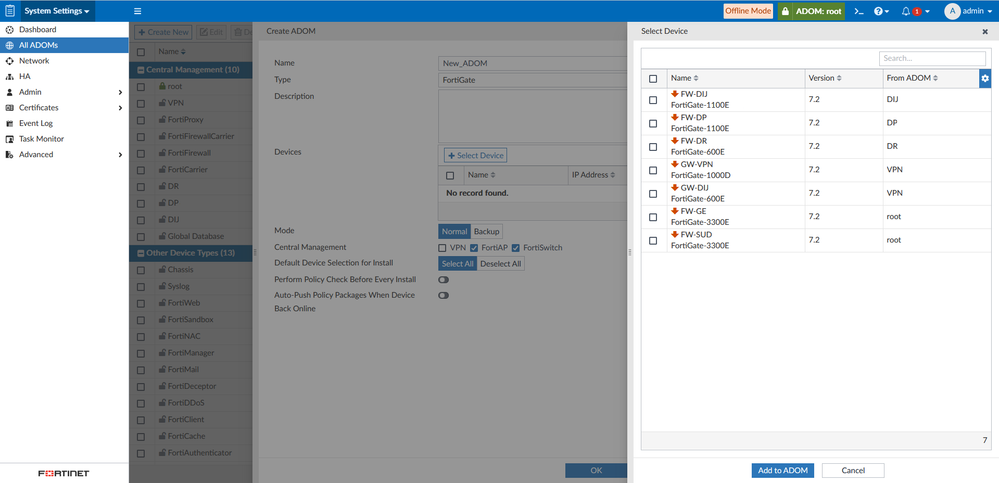This screenshot has height=483, width=999.
Task: Sort devices by Version column
Action: (x=825, y=78)
